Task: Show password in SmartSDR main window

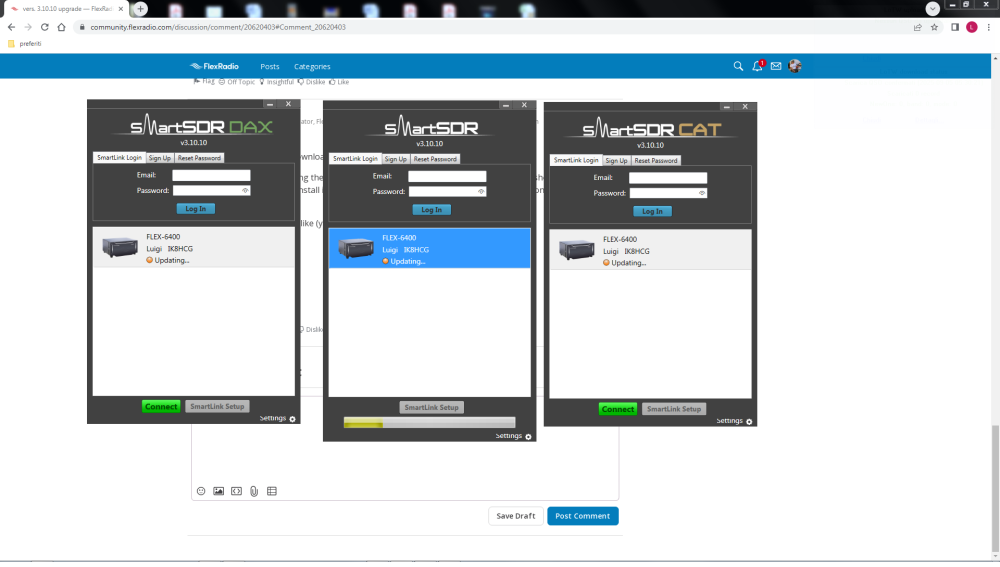Action: click(481, 191)
